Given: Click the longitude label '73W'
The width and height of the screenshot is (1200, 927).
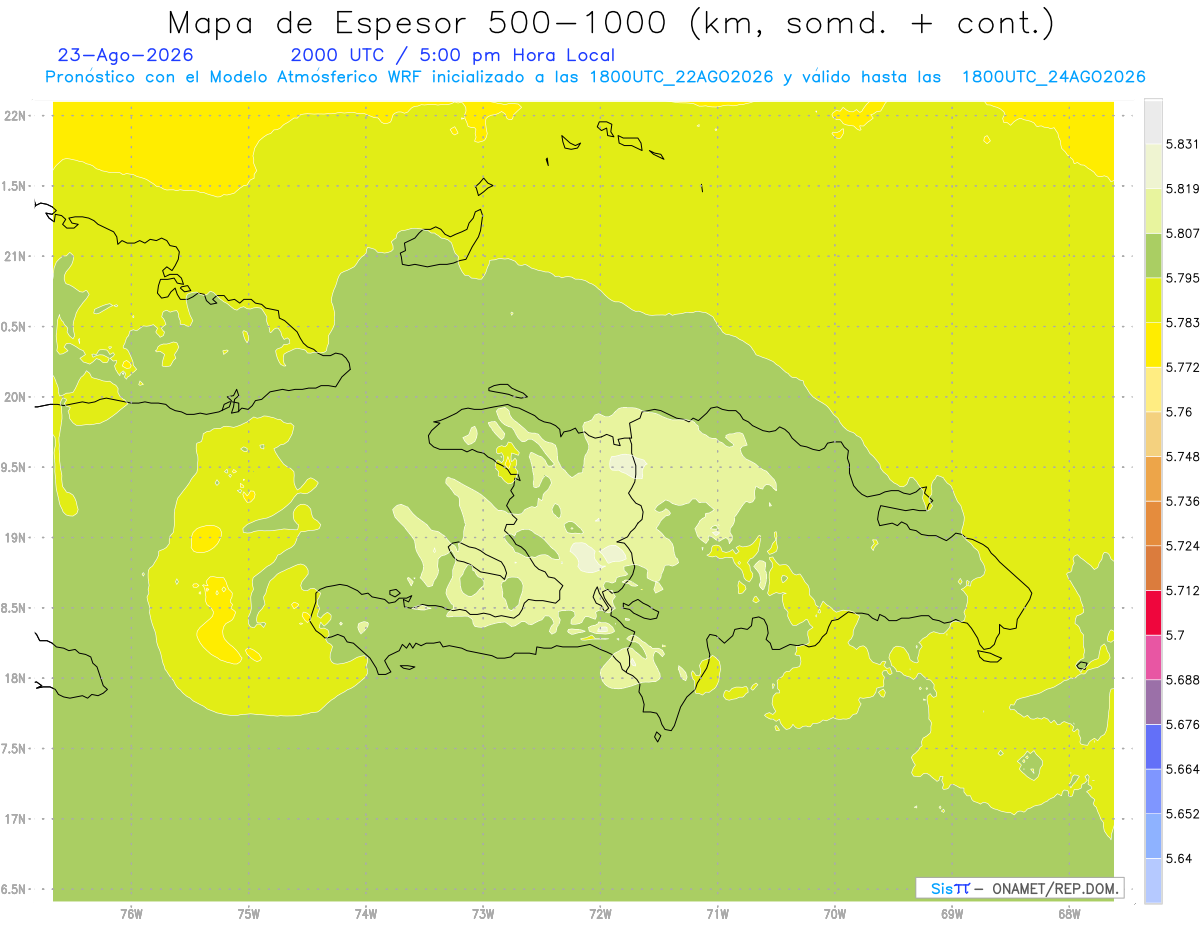Looking at the screenshot, I should [x=483, y=914].
